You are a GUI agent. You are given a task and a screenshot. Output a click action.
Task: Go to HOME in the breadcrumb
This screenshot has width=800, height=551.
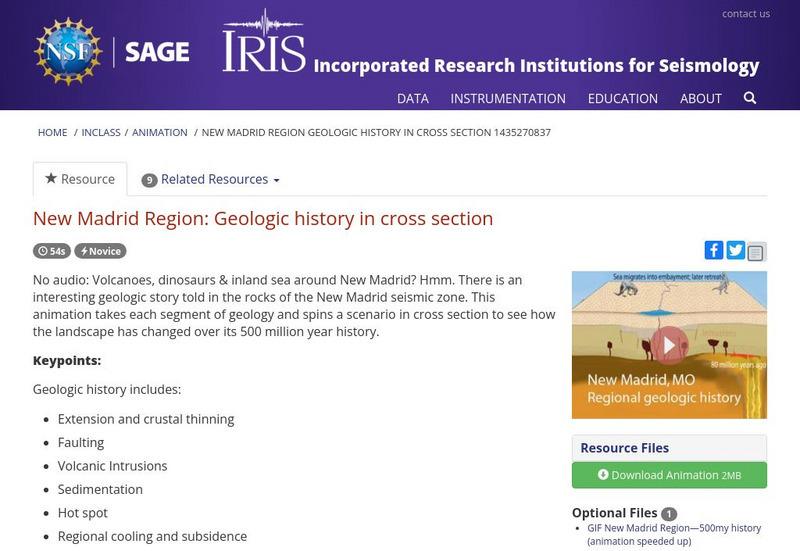pos(53,132)
